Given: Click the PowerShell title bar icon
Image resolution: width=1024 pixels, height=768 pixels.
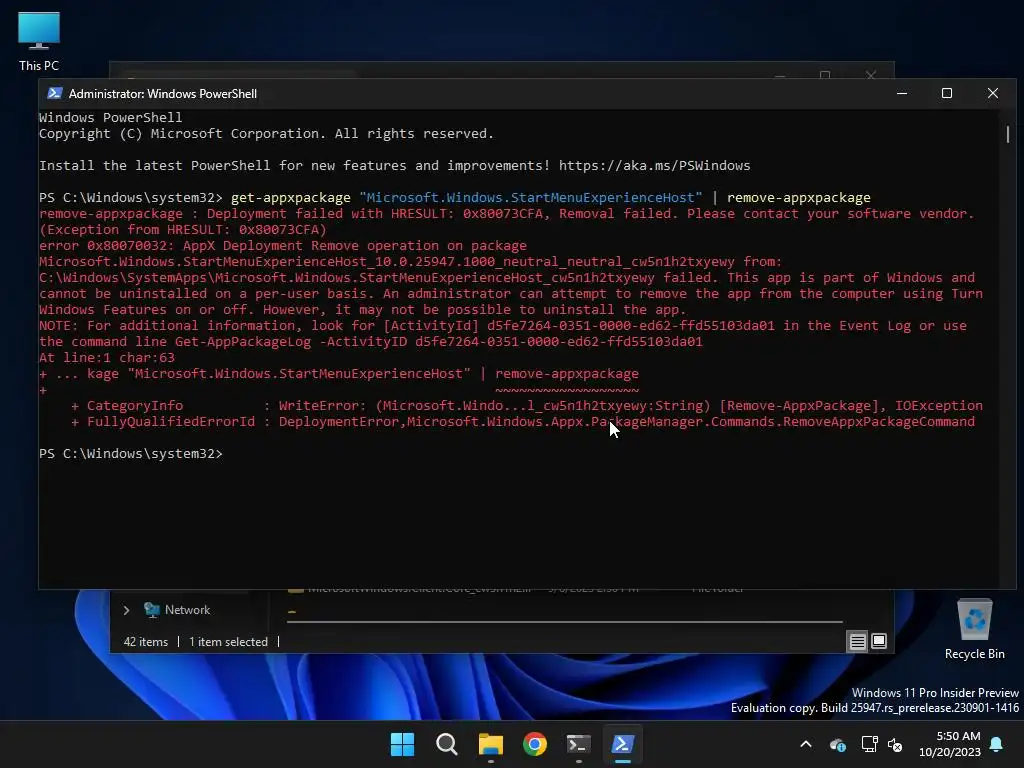Looking at the screenshot, I should pyautogui.click(x=55, y=93).
